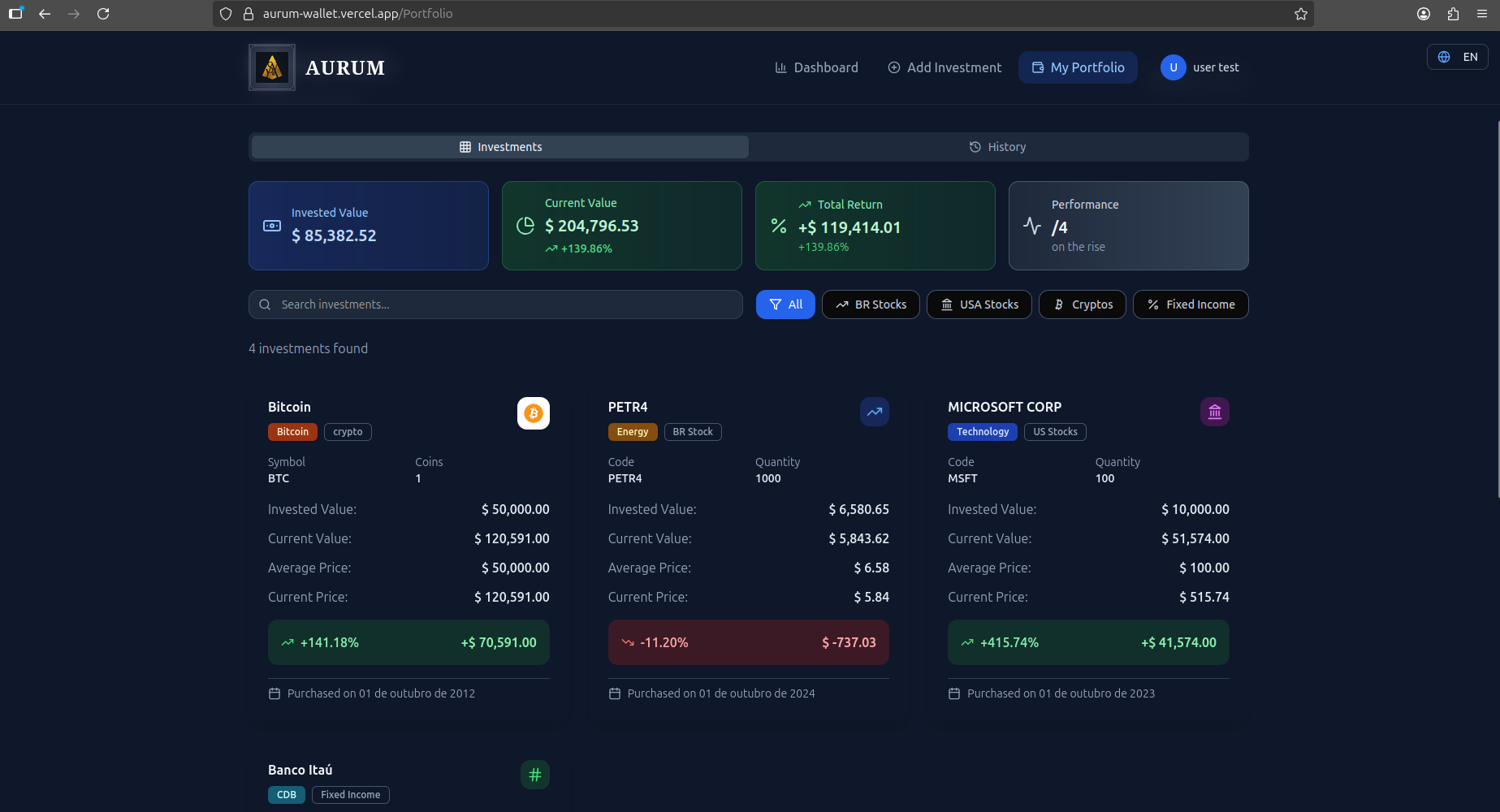Click the Aurum logo icon
The width and height of the screenshot is (1500, 812).
pos(272,67)
